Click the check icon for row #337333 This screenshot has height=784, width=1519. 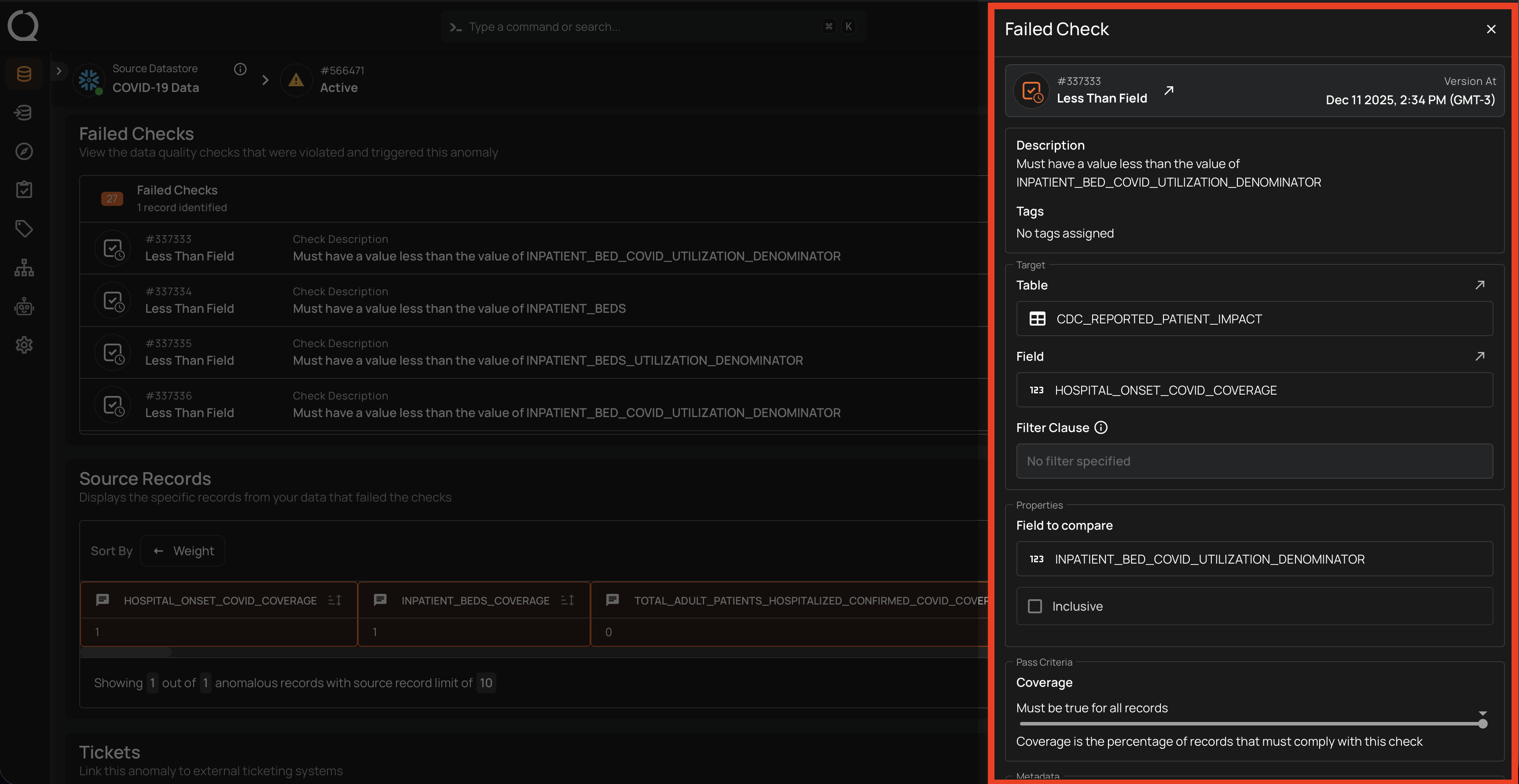pyautogui.click(x=113, y=248)
